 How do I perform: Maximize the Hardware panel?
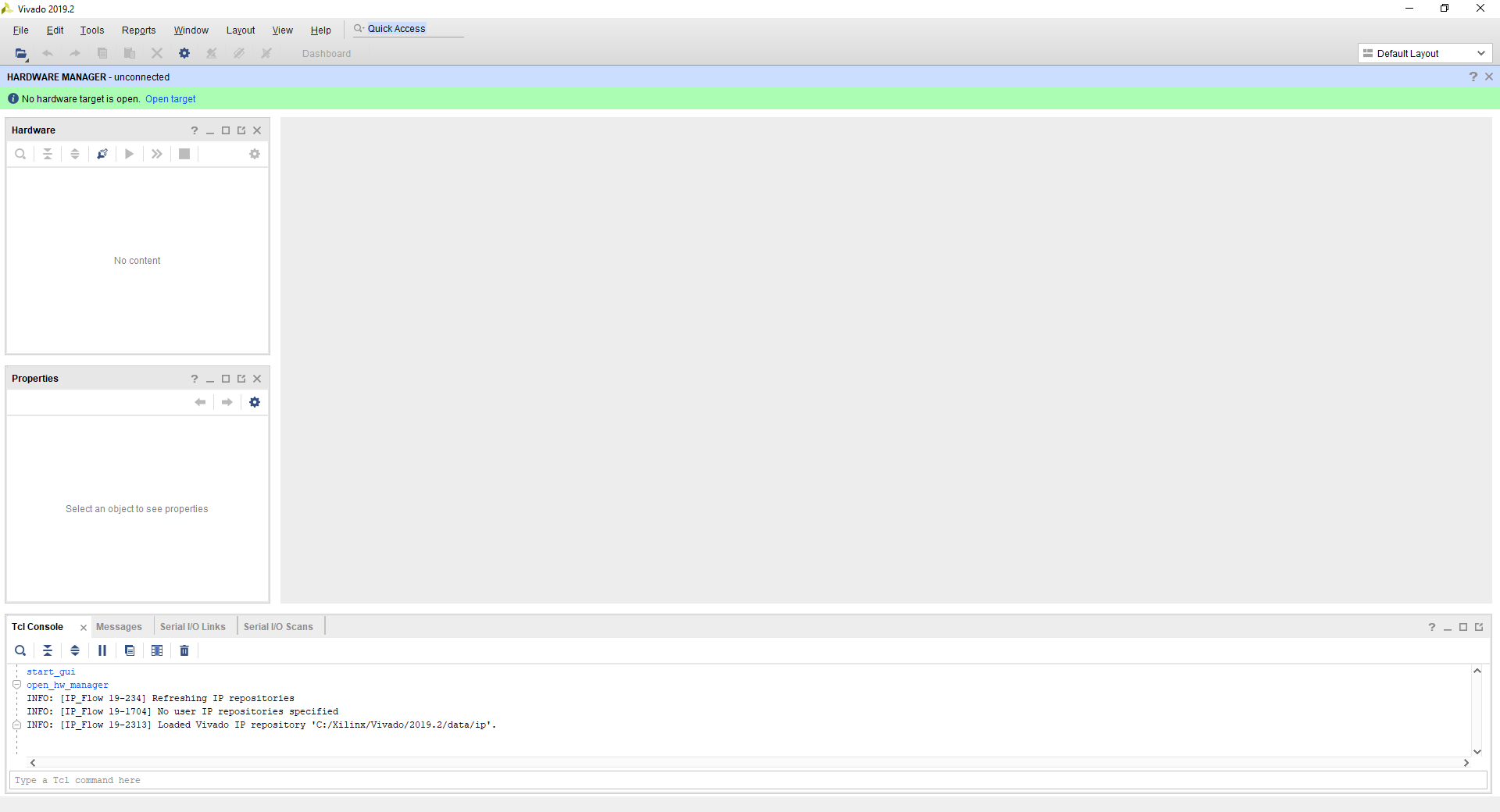[x=226, y=130]
